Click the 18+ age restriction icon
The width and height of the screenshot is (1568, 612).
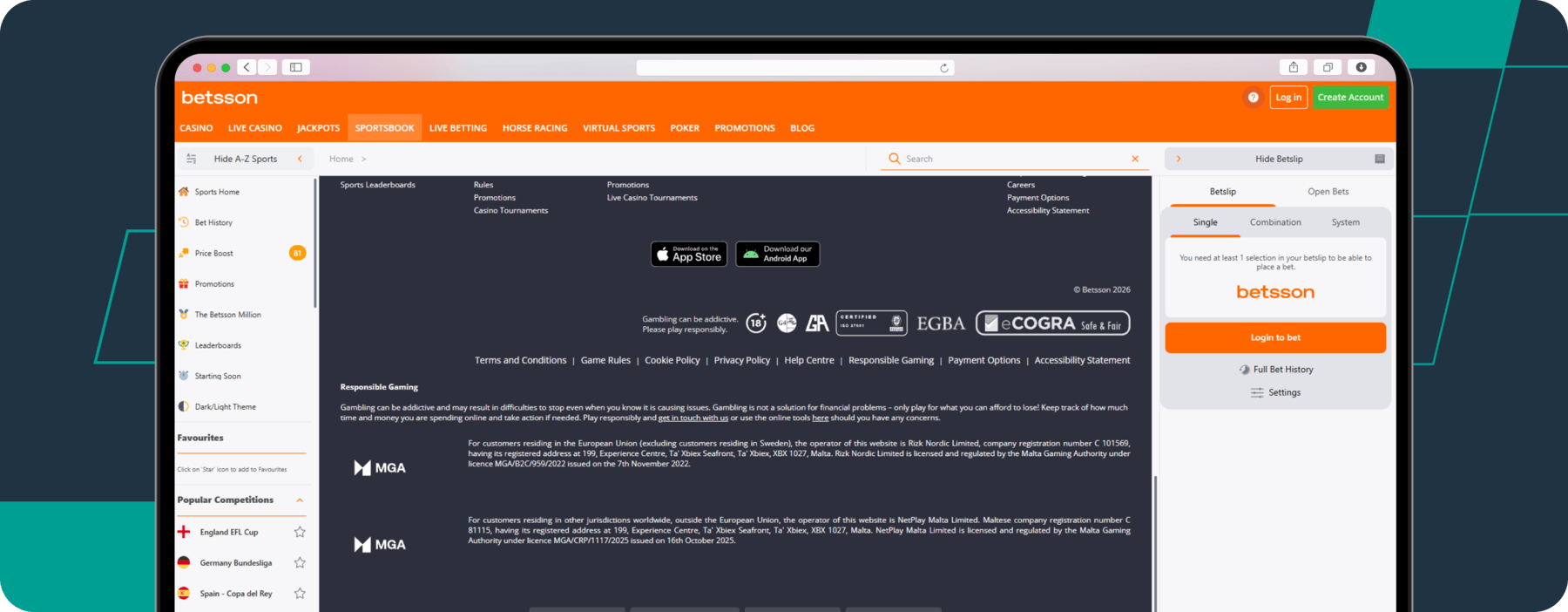click(756, 323)
